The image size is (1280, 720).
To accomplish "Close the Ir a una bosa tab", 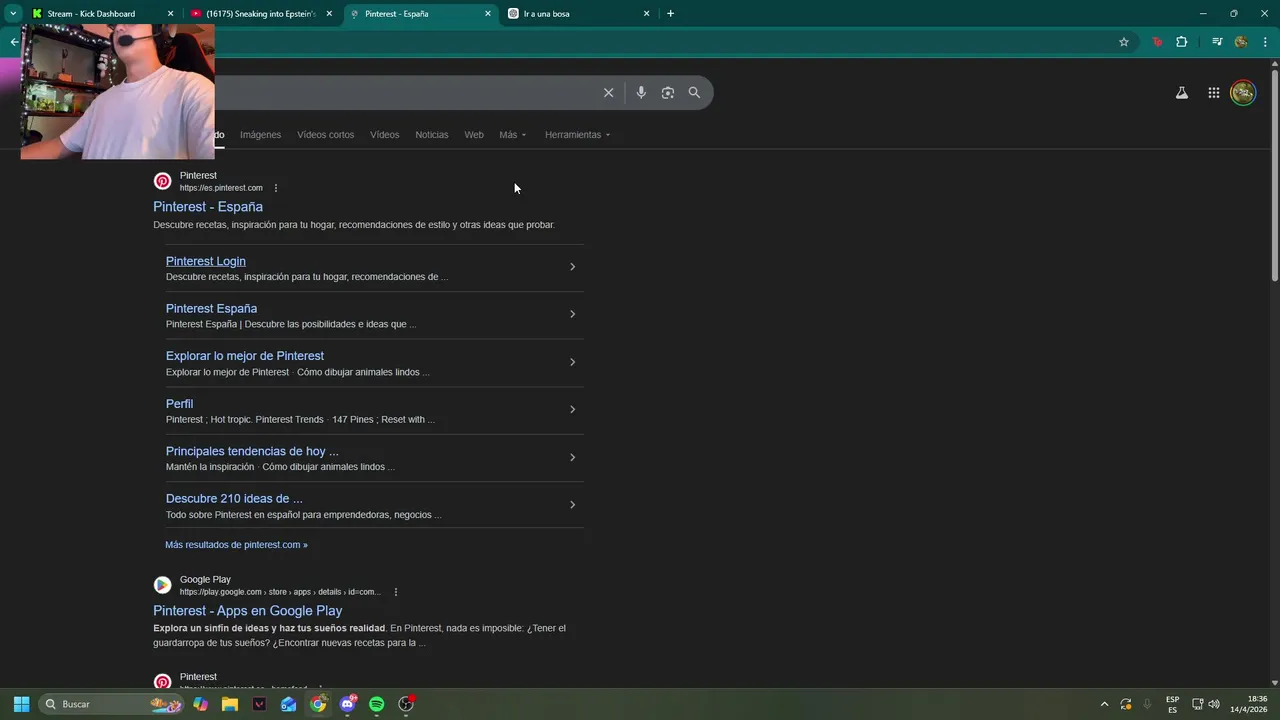I will (646, 14).
